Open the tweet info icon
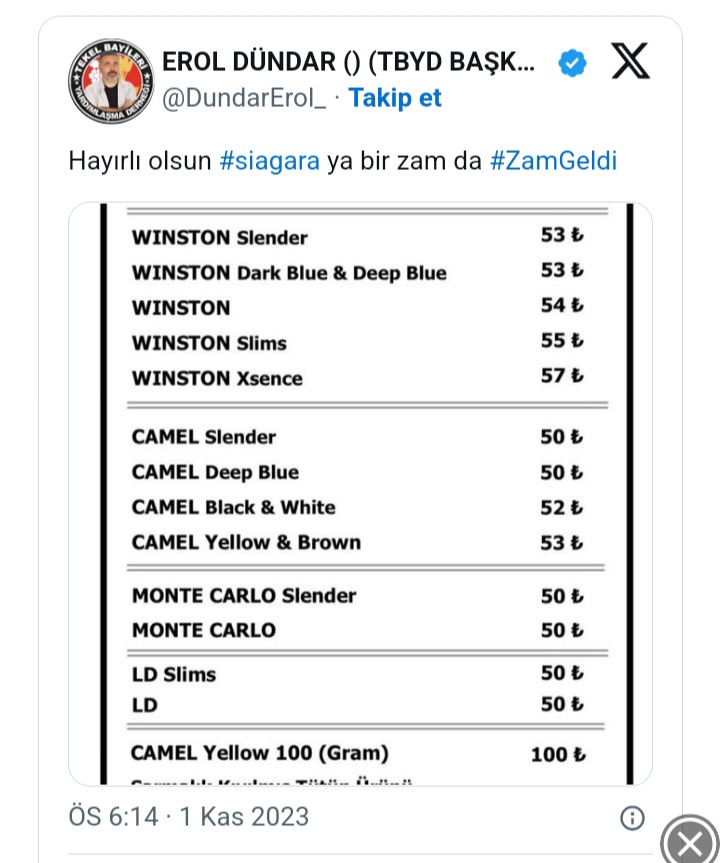Screen dimensions: 720x863 [x=632, y=818]
